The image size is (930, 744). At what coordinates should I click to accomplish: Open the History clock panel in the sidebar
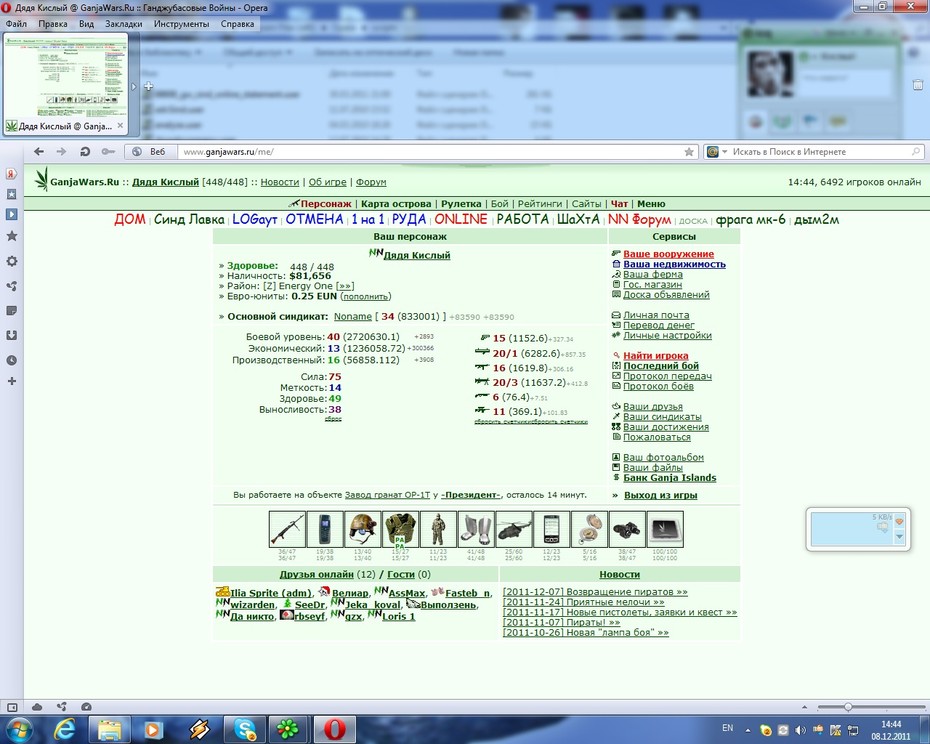click(11, 360)
